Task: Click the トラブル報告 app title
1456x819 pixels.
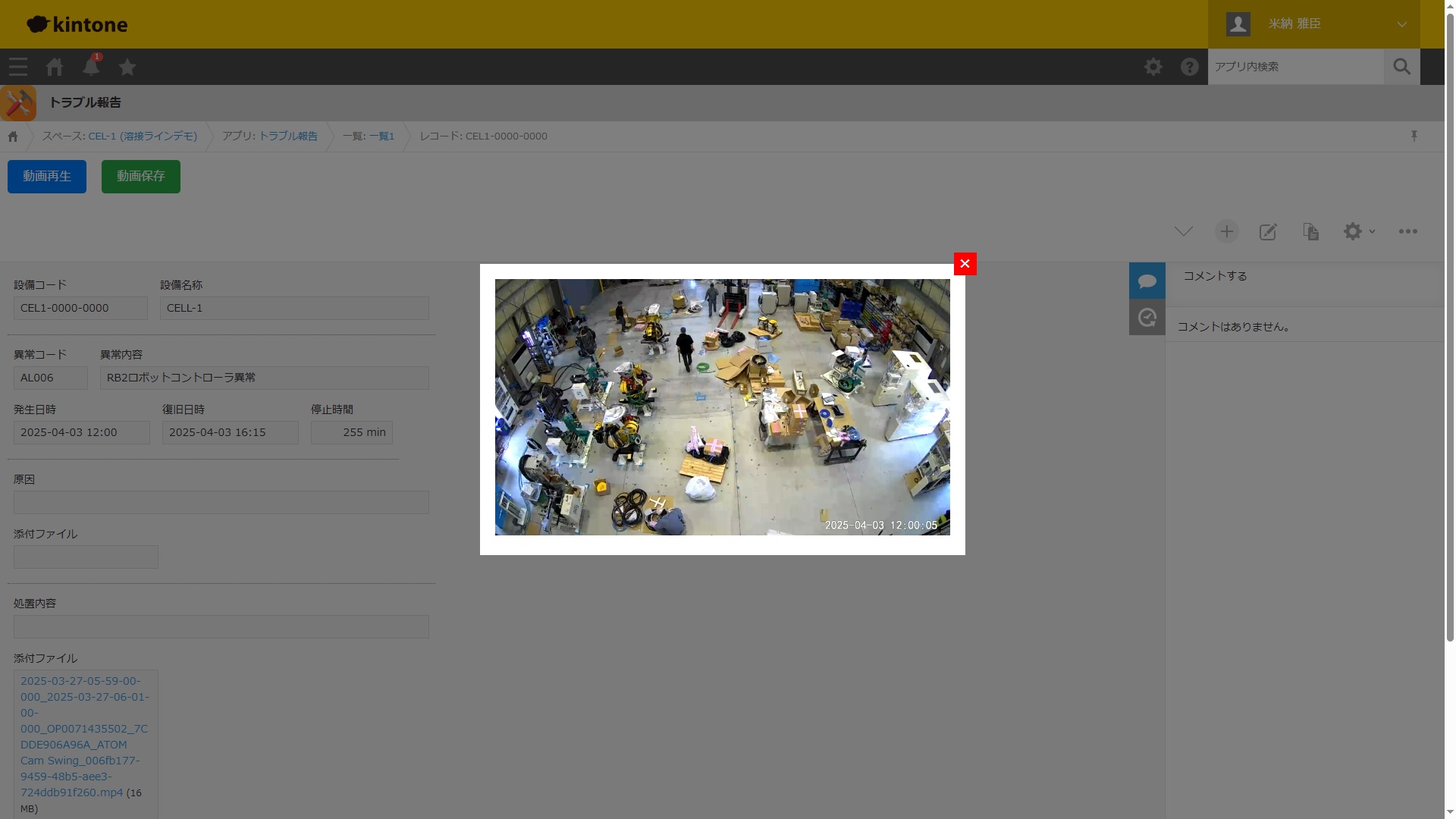Action: (x=85, y=103)
